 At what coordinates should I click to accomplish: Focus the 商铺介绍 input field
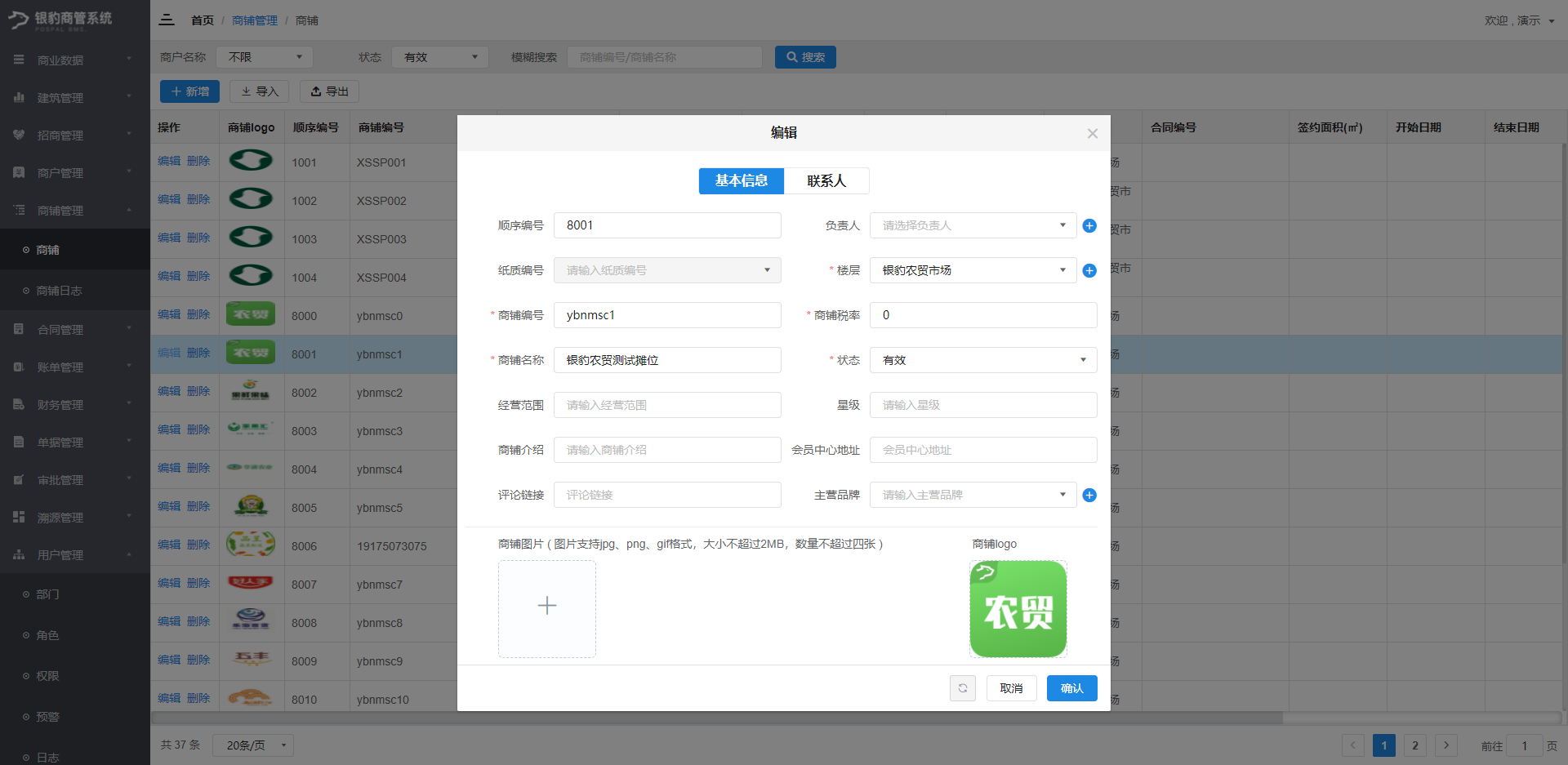[x=667, y=450]
